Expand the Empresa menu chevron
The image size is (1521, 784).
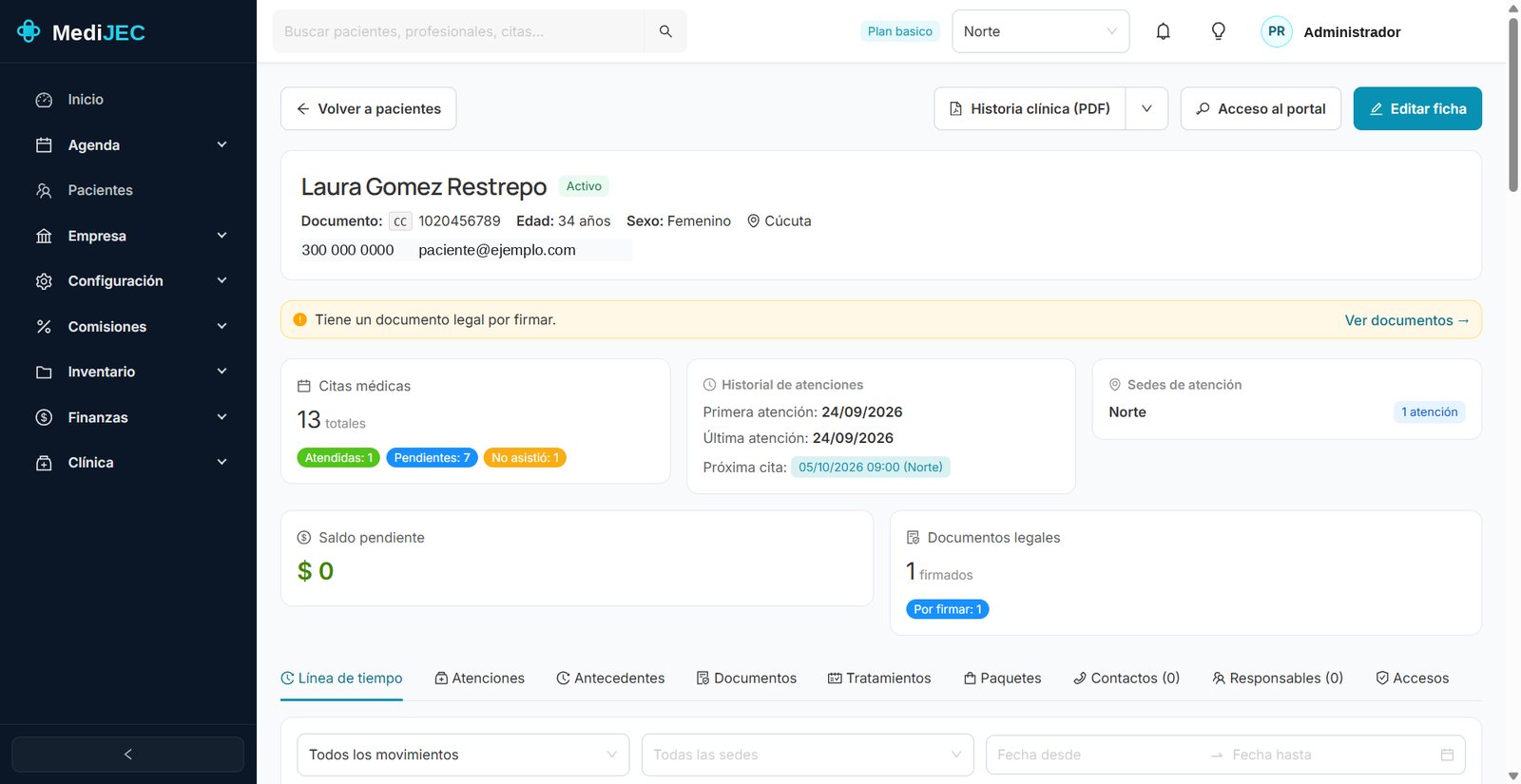(221, 236)
